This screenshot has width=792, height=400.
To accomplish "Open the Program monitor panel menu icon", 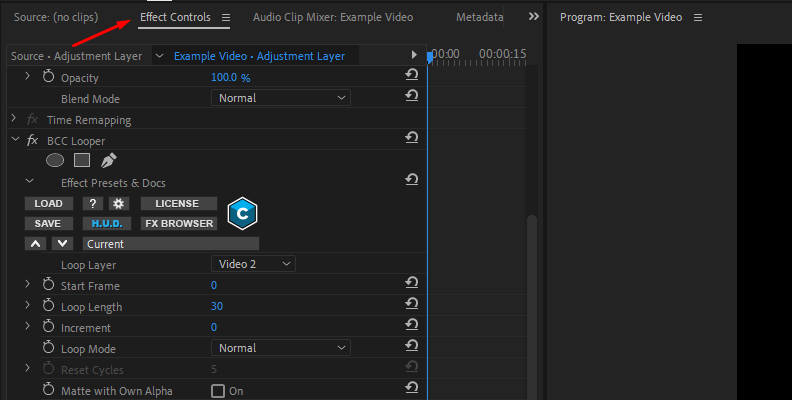I will coord(698,18).
